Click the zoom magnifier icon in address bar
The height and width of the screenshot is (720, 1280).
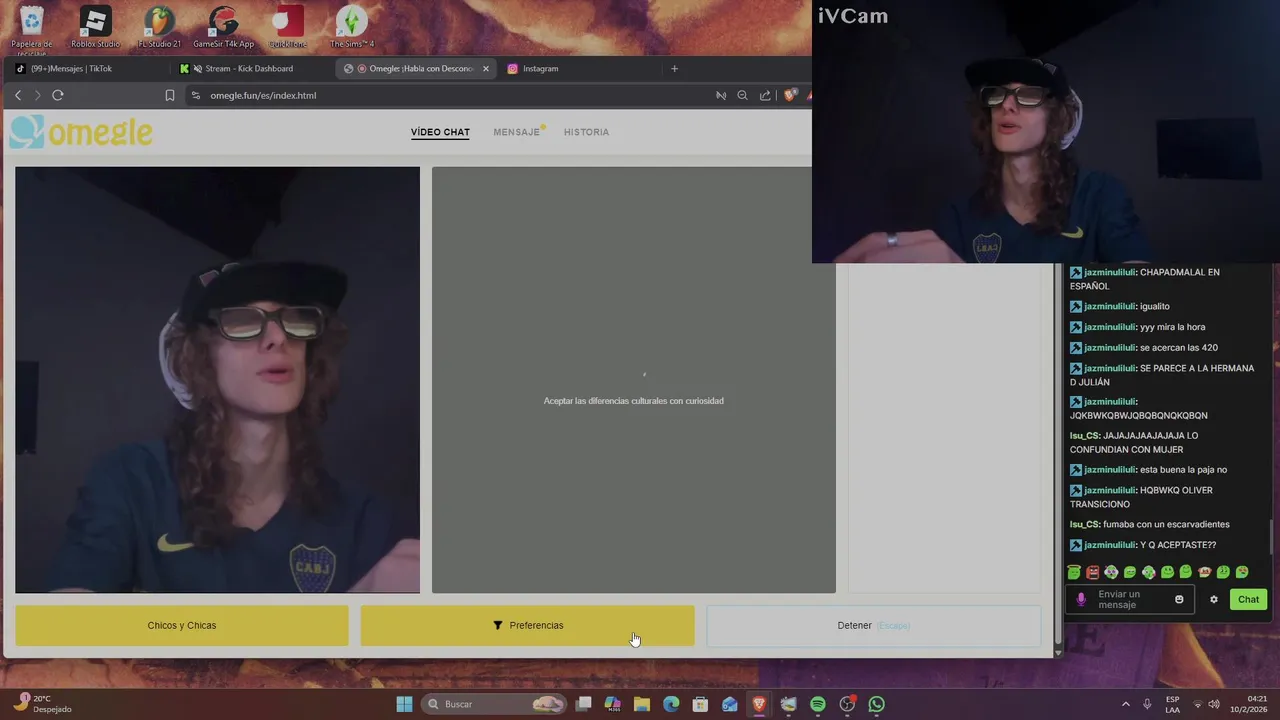pos(742,95)
